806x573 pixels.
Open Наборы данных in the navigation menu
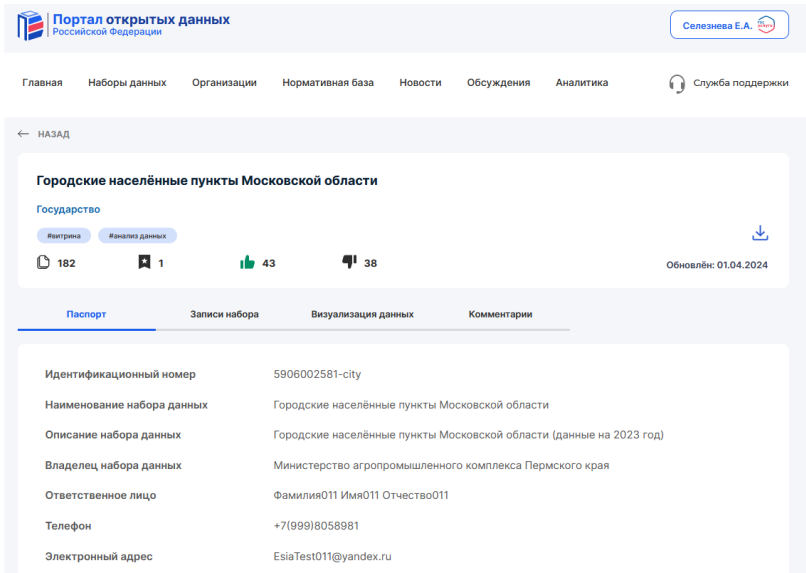click(127, 83)
